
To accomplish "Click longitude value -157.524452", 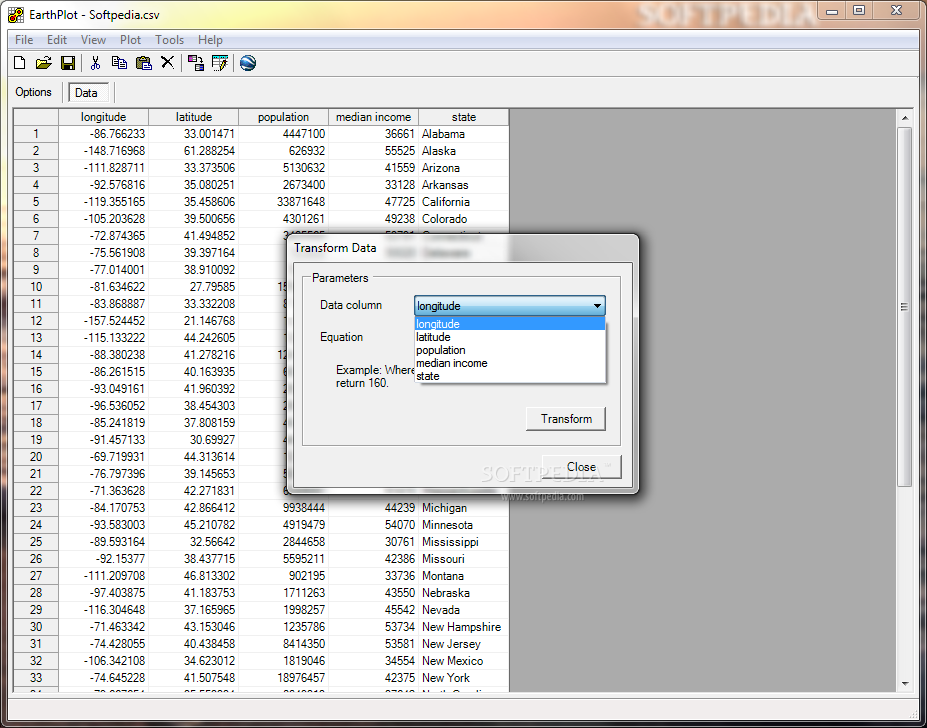I will [103, 321].
